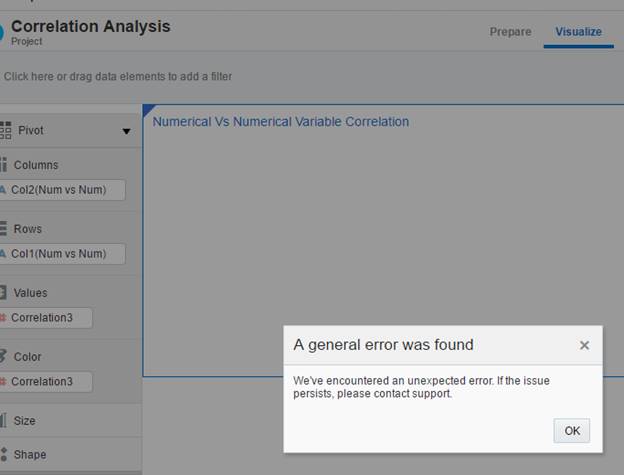The width and height of the screenshot is (624, 475).
Task: Click the Numerical Vs Numerical Variable Correlation title
Action: 281,122
